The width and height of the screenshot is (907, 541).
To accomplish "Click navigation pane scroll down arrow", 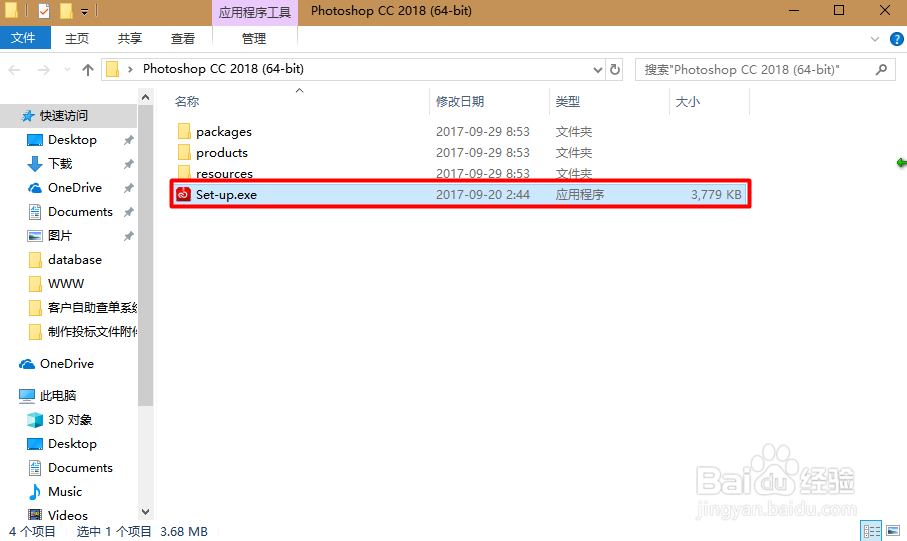I will [x=146, y=512].
